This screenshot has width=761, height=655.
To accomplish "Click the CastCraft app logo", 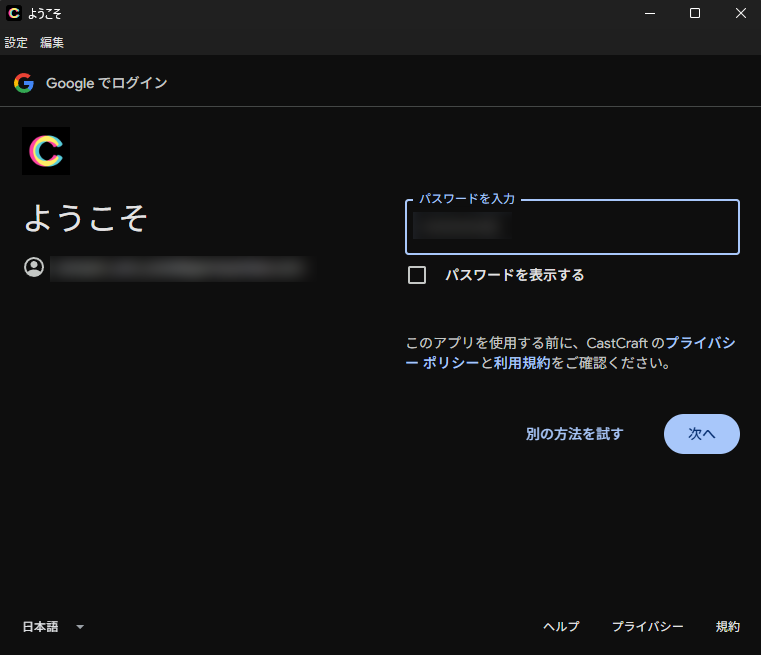I will (x=46, y=151).
